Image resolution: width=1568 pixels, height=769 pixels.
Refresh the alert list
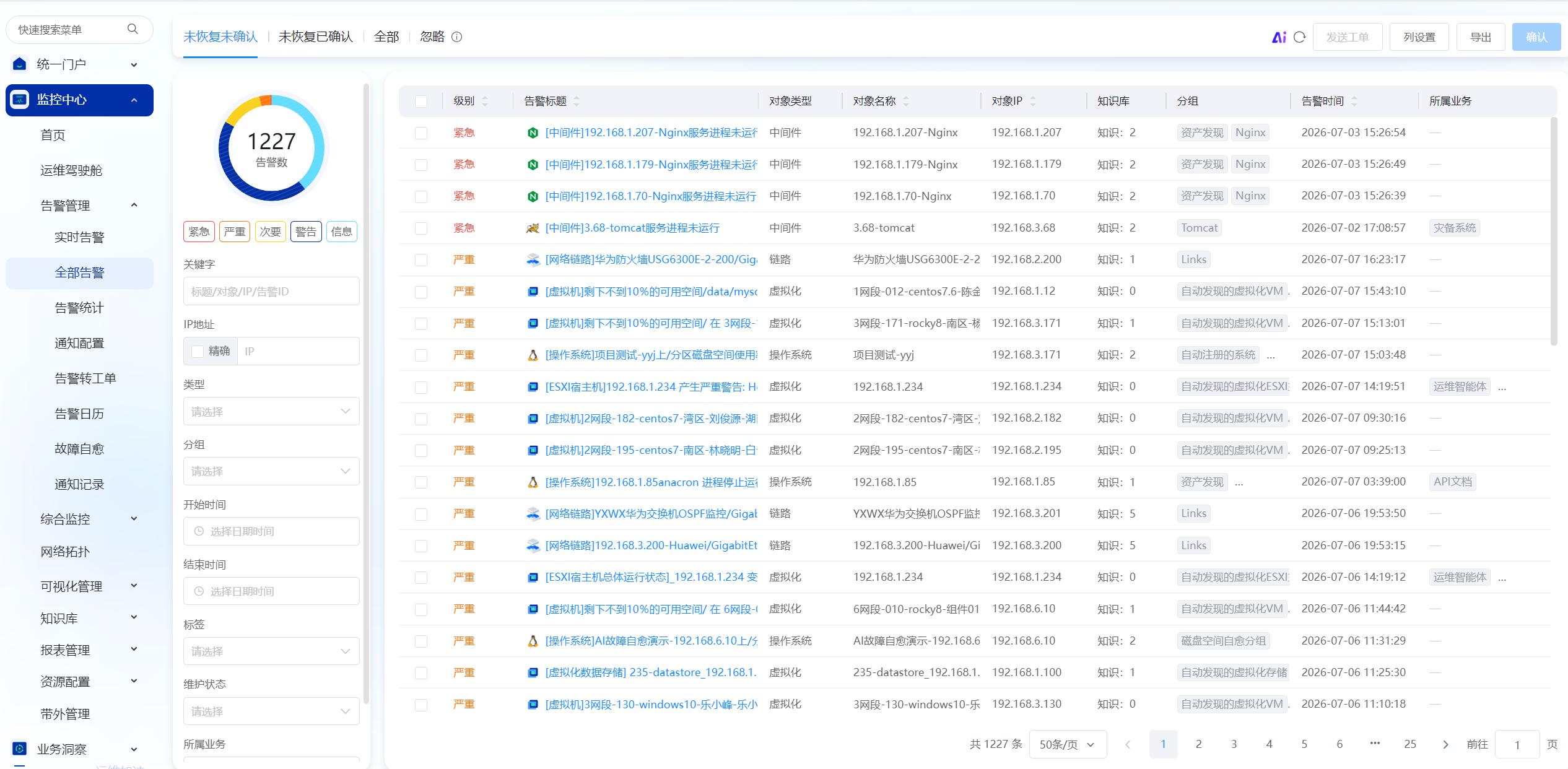pyautogui.click(x=1300, y=37)
